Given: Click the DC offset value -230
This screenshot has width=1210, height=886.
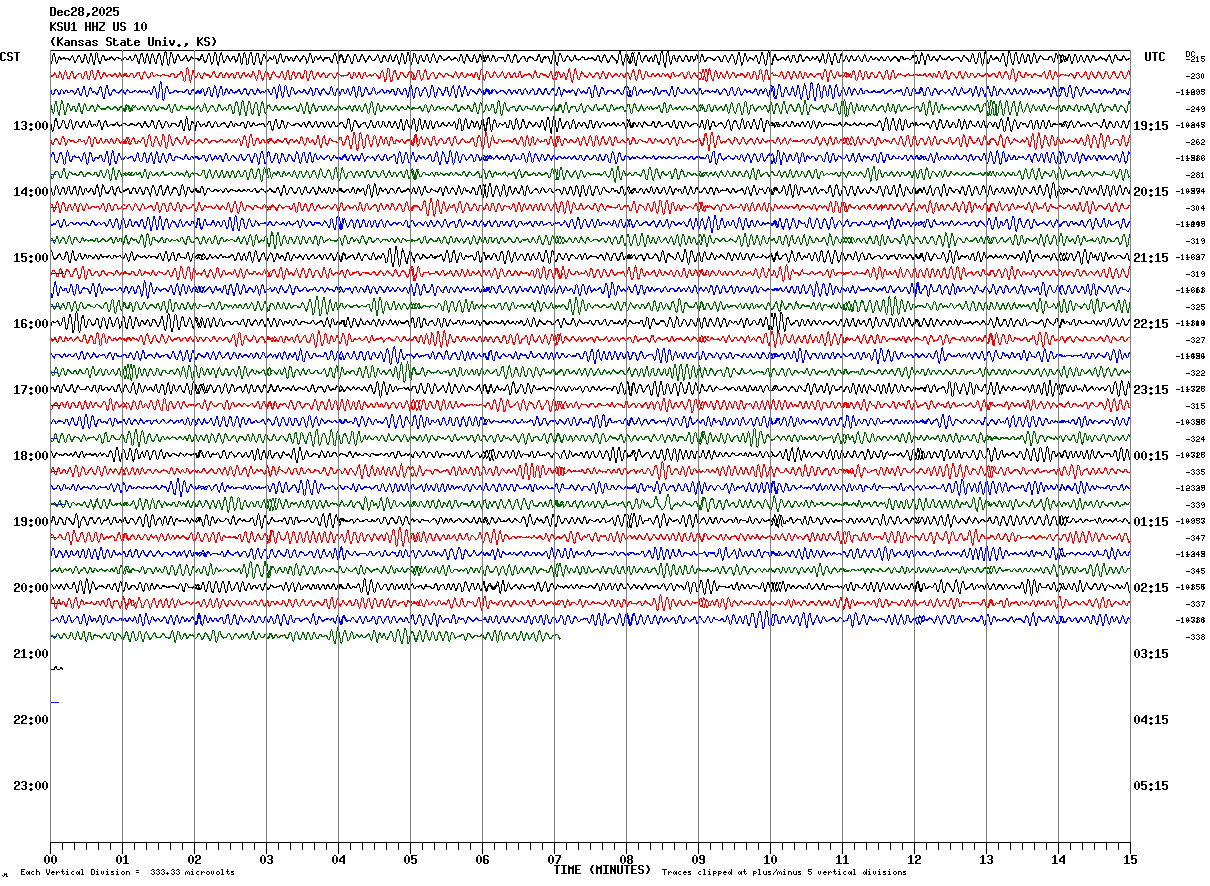Looking at the screenshot, I should pyautogui.click(x=1195, y=76).
